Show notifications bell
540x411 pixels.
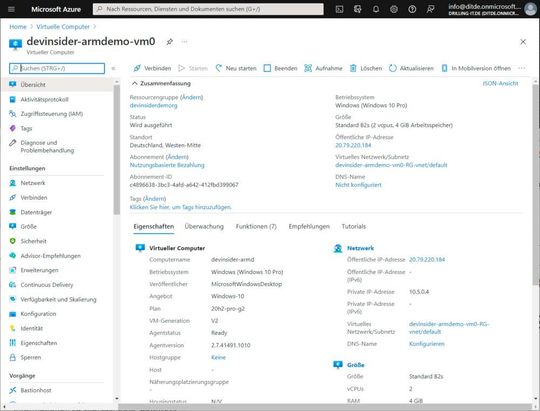376,9
